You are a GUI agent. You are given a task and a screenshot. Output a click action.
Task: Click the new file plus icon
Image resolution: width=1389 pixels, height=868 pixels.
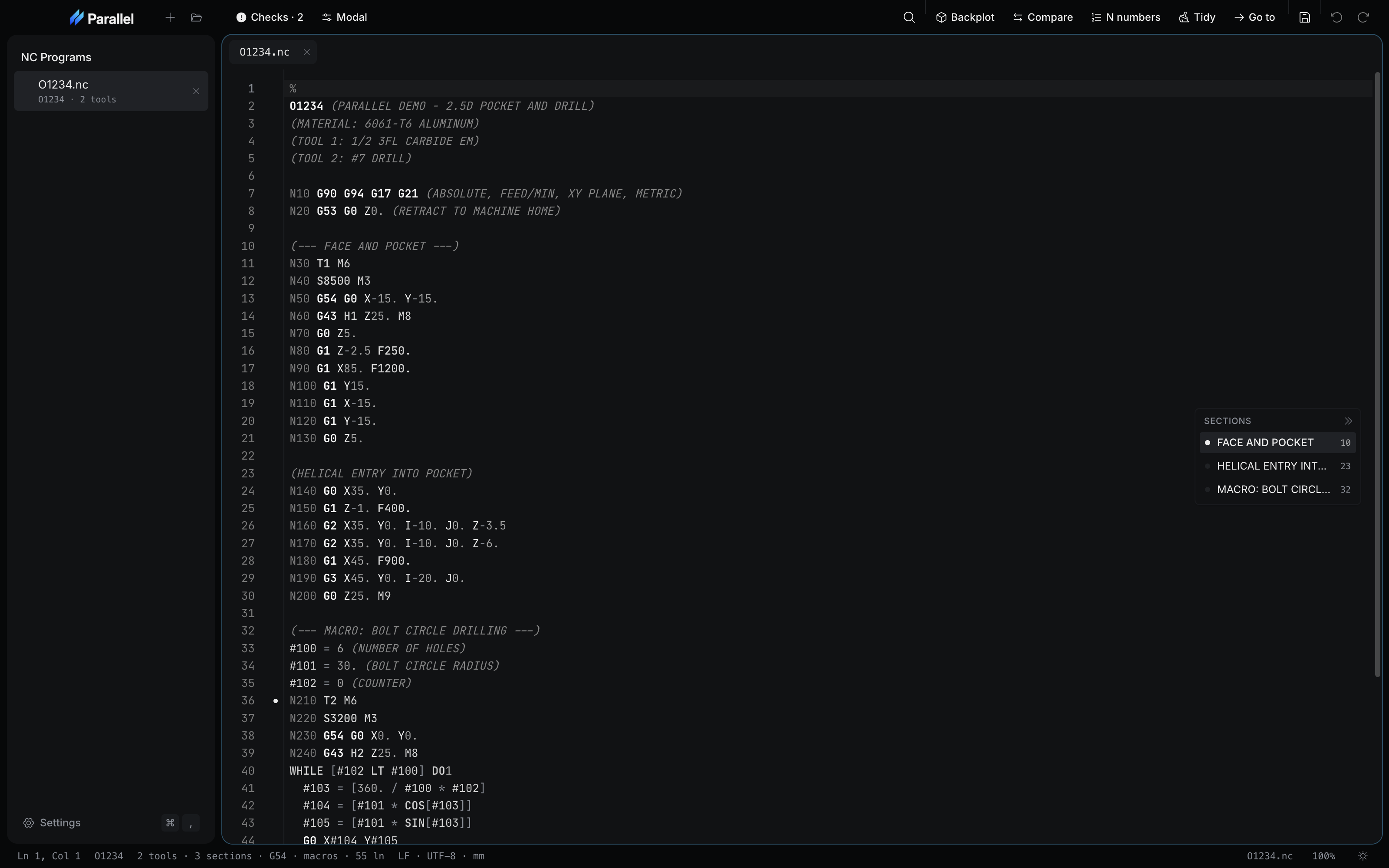170,17
